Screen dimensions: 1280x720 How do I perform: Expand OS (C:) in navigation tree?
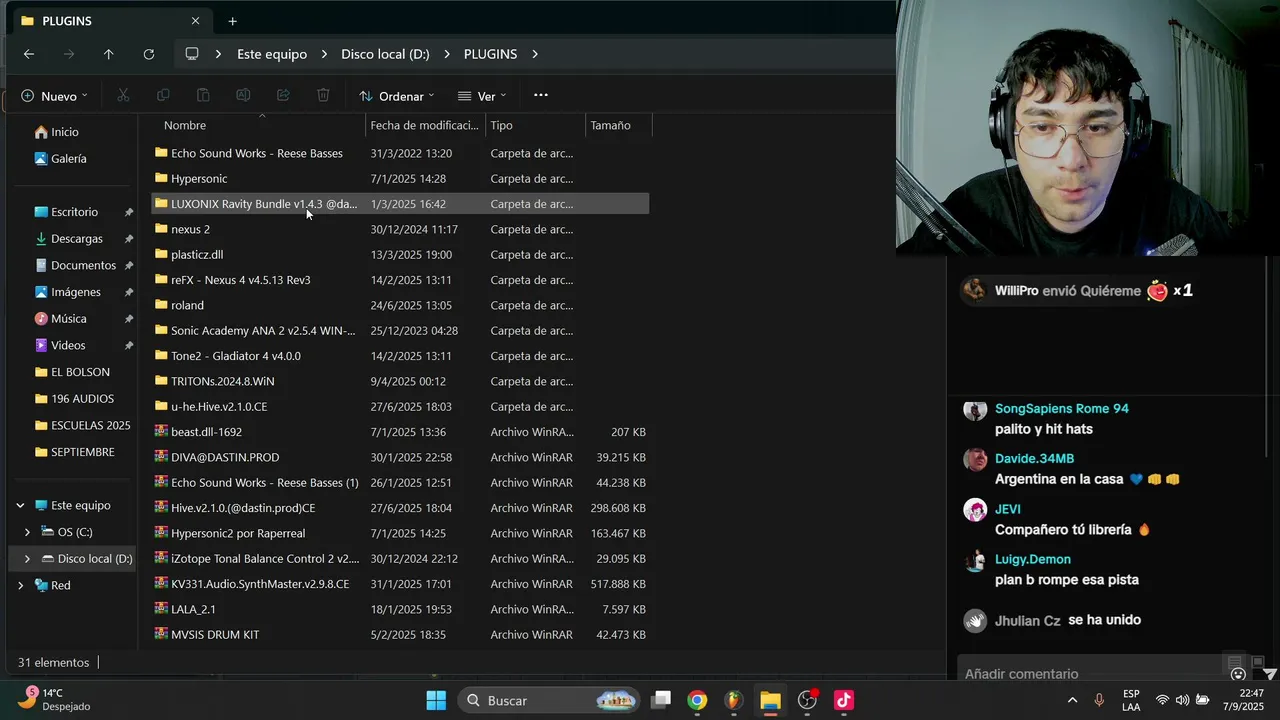coord(27,532)
